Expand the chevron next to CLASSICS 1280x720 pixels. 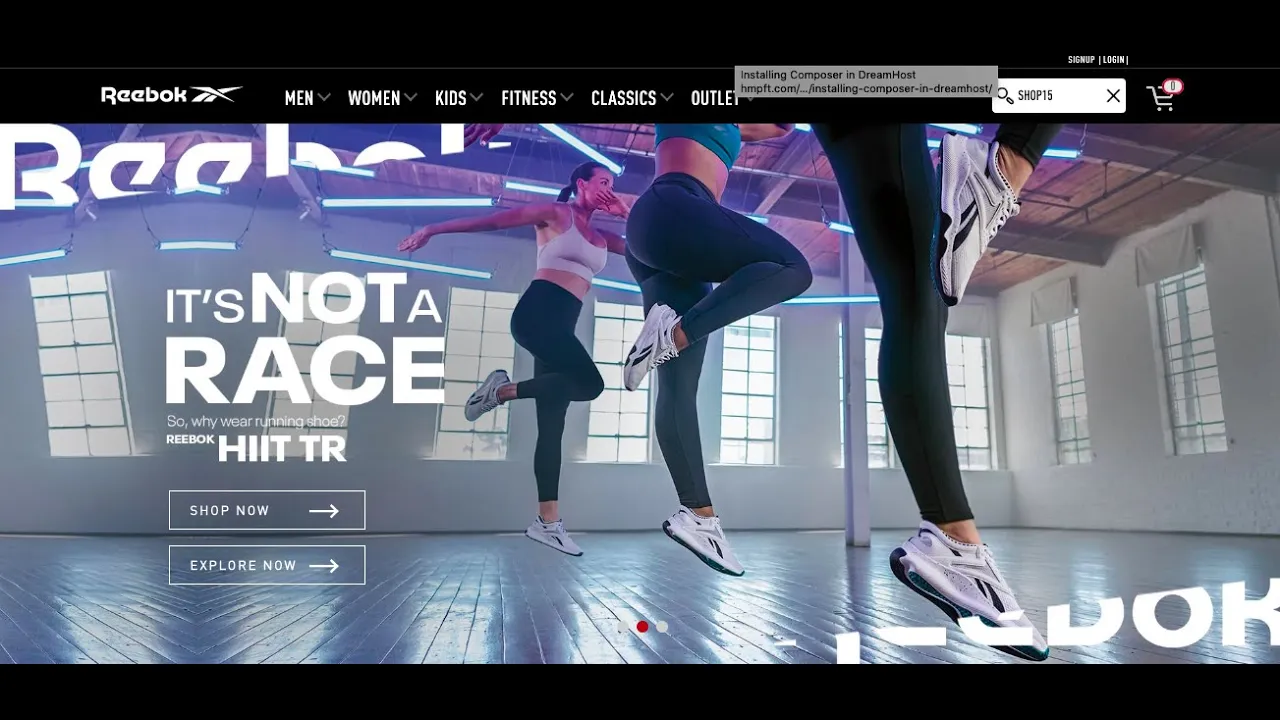pos(667,98)
